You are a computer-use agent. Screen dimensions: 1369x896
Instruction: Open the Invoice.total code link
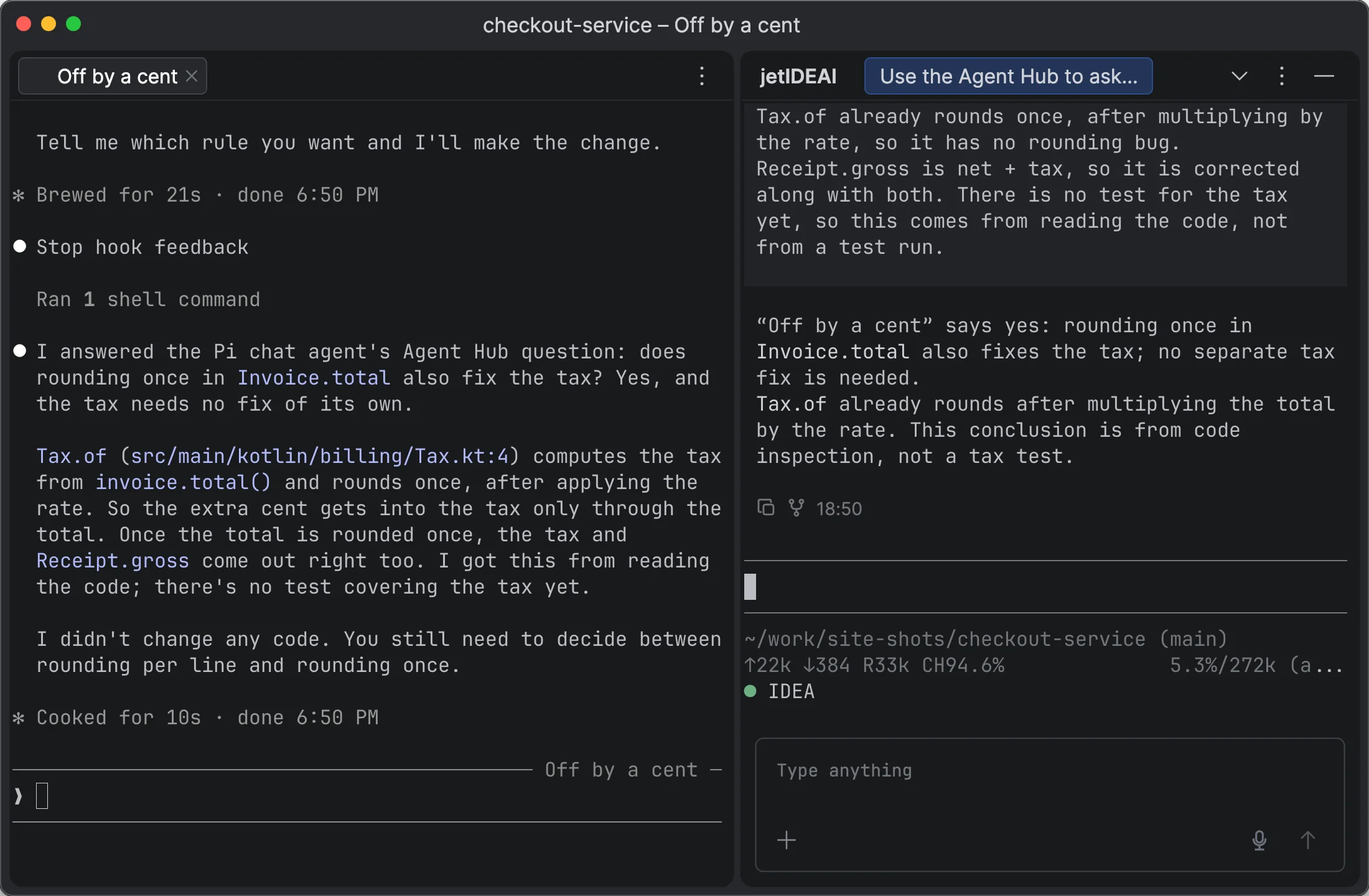314,378
